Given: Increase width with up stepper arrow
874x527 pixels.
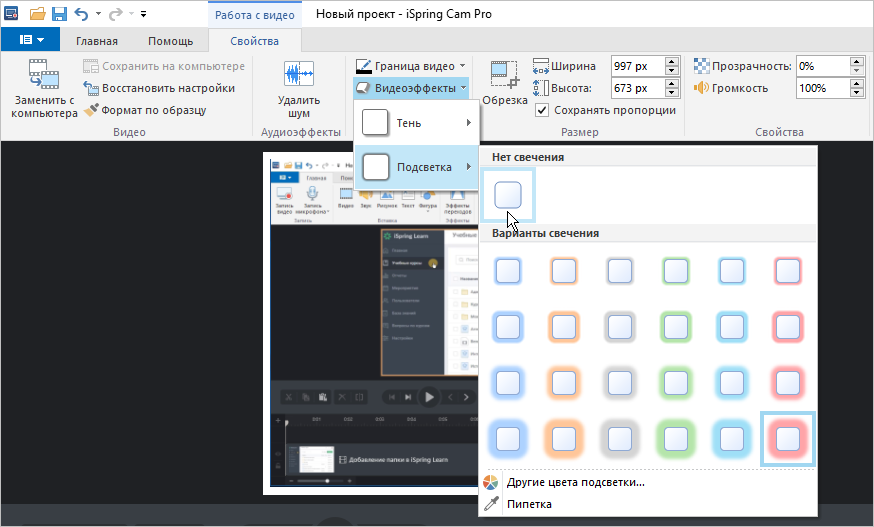Looking at the screenshot, I should click(x=672, y=61).
